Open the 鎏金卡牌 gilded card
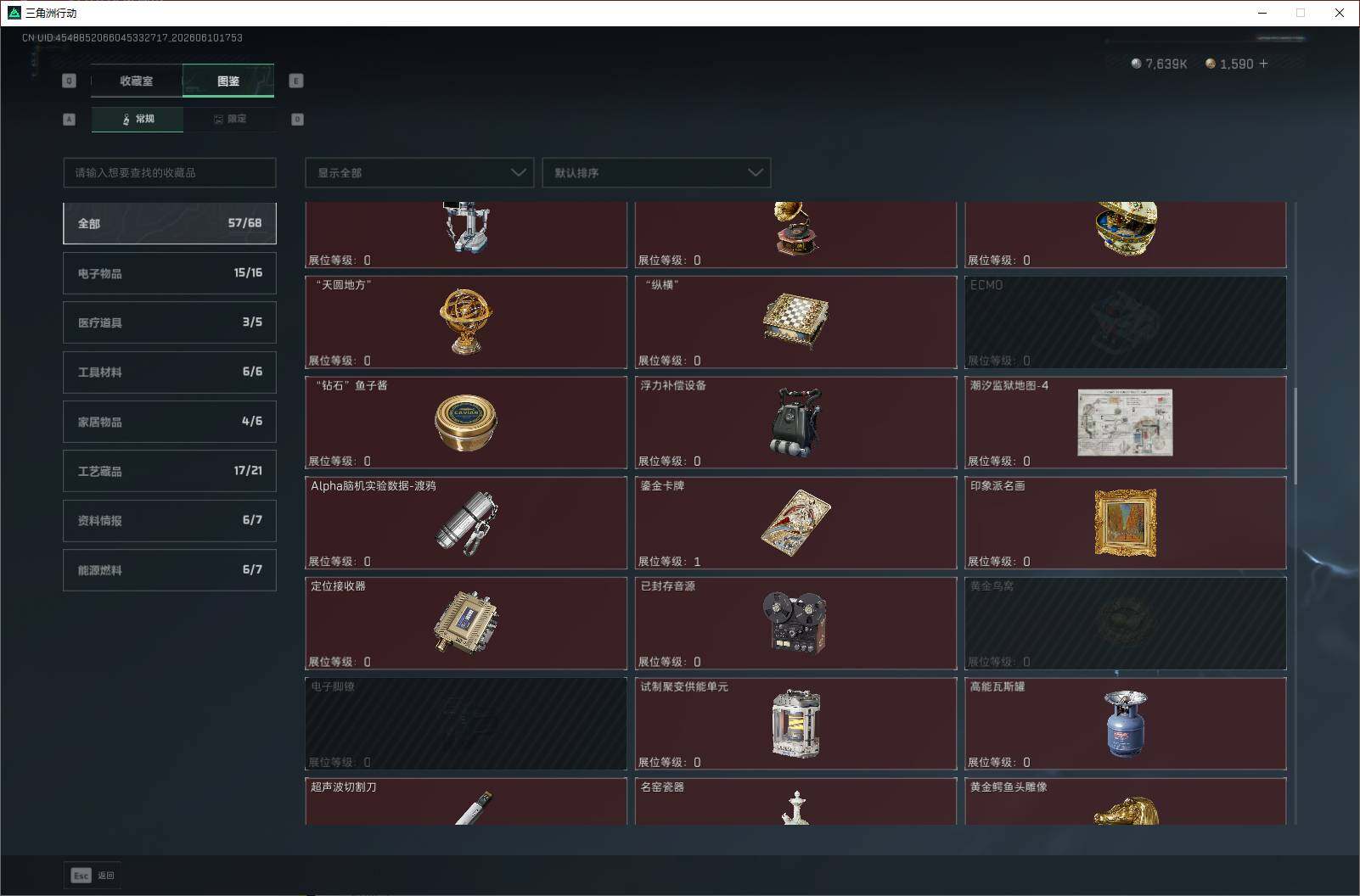1360x896 pixels. [795, 523]
